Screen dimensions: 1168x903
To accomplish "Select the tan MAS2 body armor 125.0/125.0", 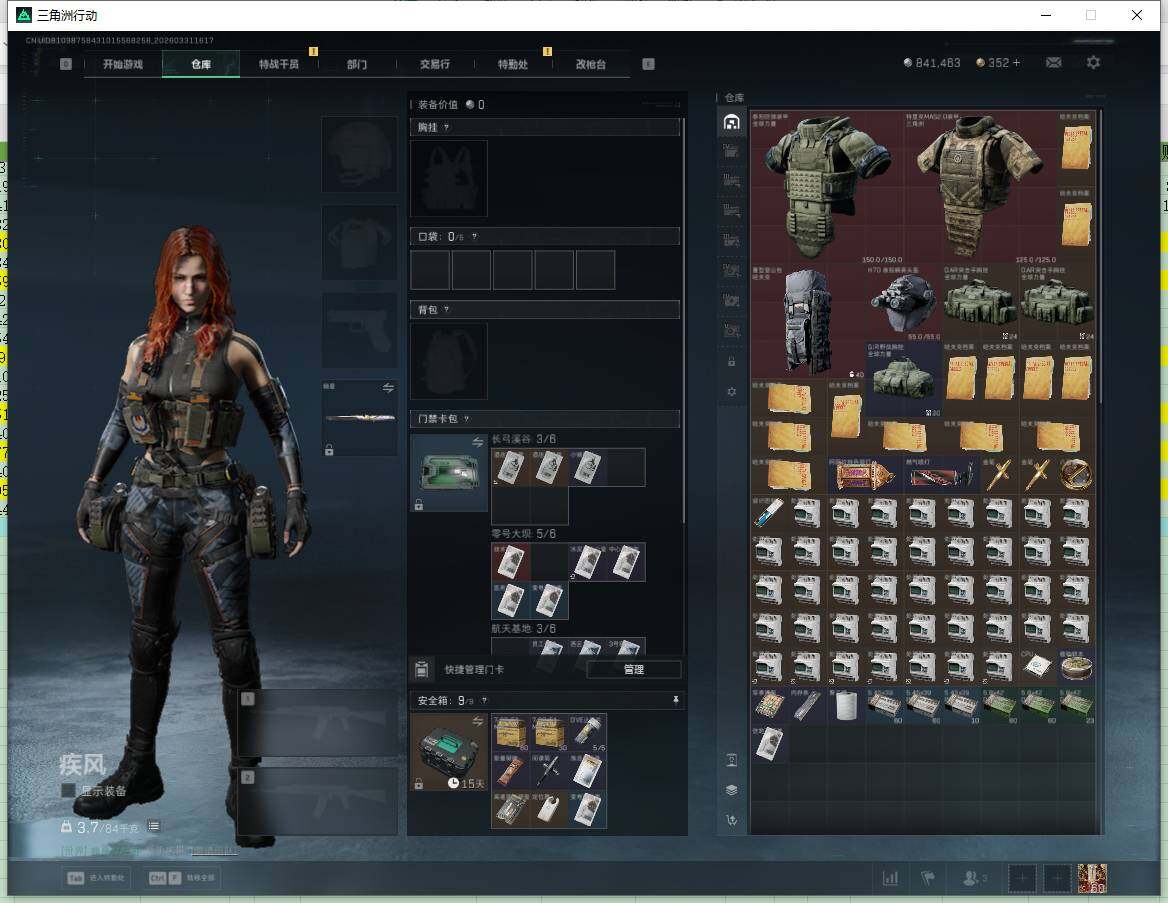I will [x=980, y=186].
